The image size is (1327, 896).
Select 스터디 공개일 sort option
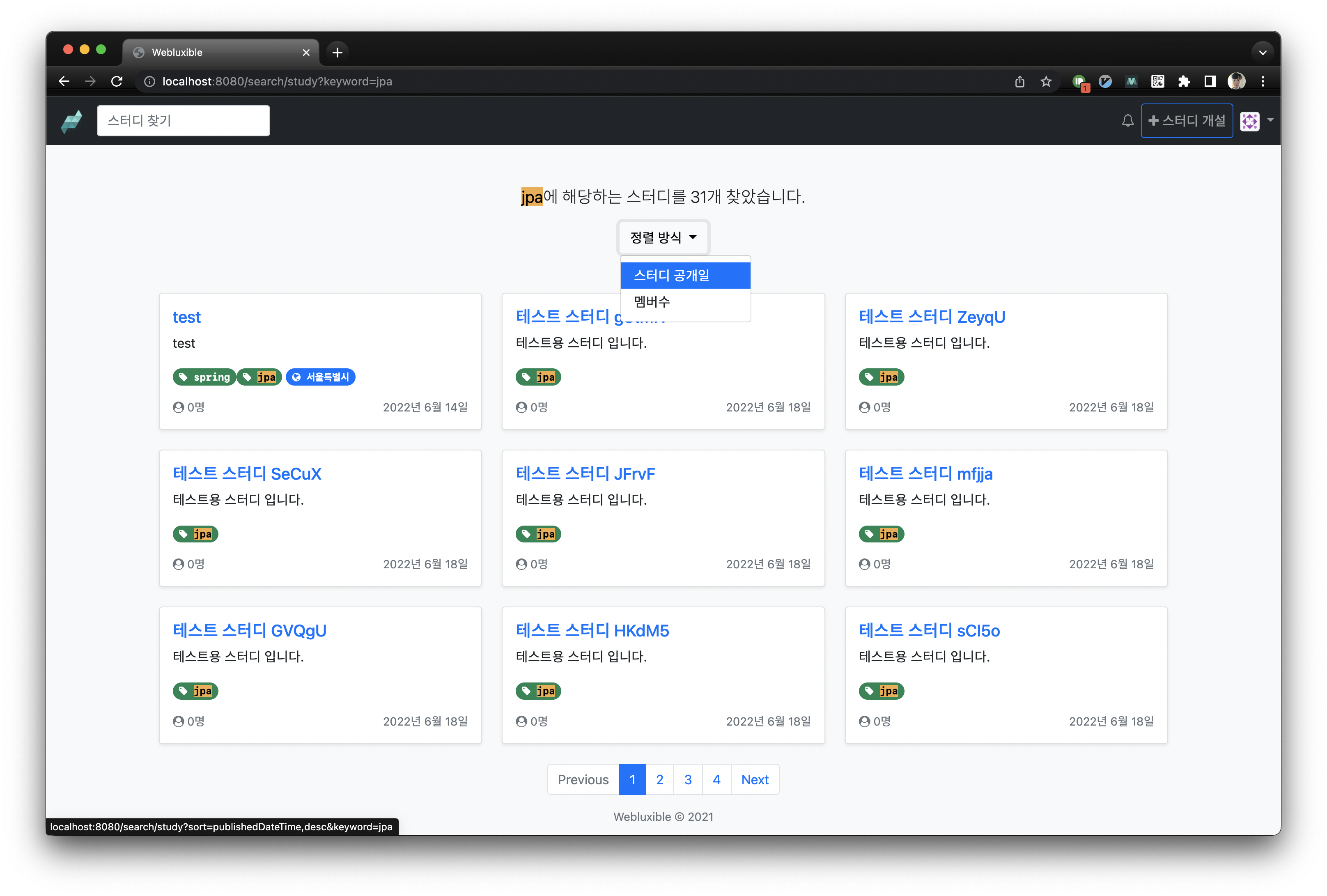684,276
